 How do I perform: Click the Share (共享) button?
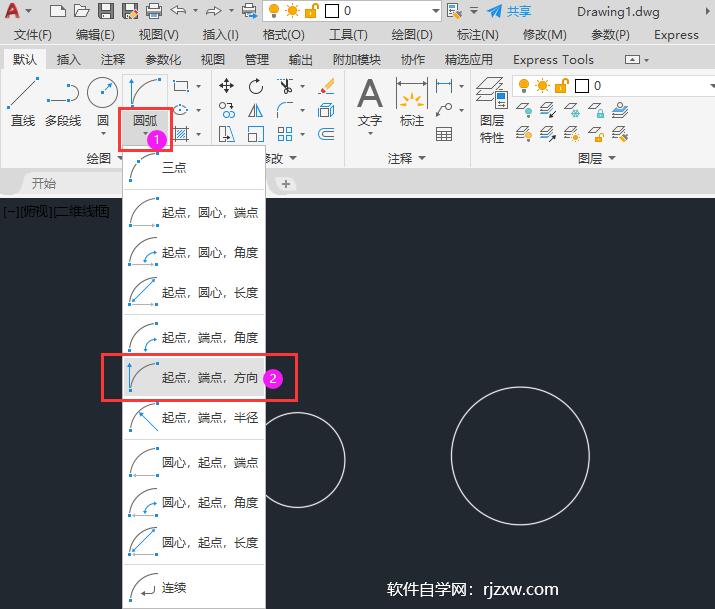pos(509,10)
